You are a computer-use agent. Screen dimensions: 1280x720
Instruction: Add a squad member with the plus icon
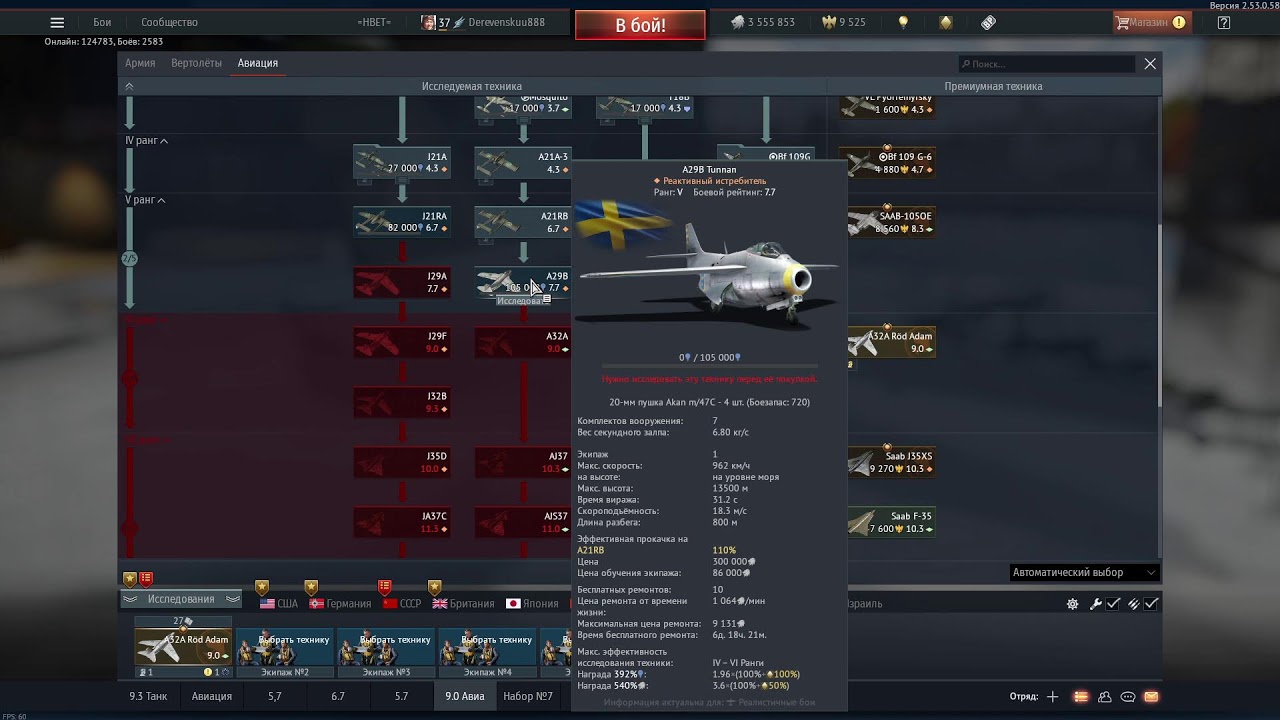coord(1052,696)
